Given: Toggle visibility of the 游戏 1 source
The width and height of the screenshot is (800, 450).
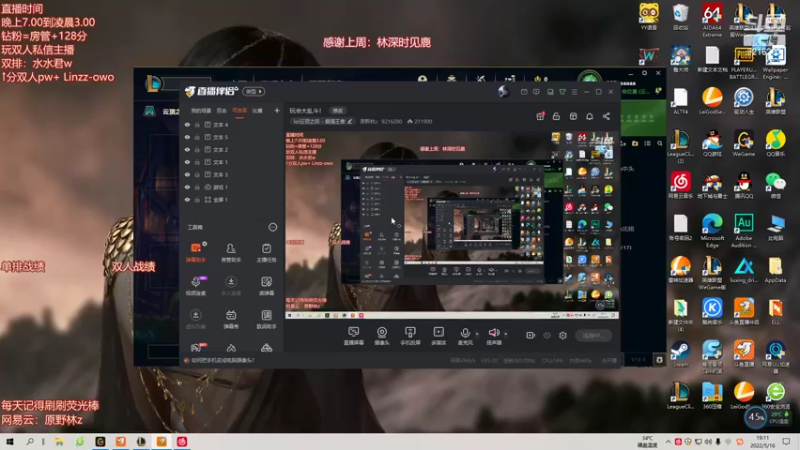Looking at the screenshot, I should pos(187,187).
